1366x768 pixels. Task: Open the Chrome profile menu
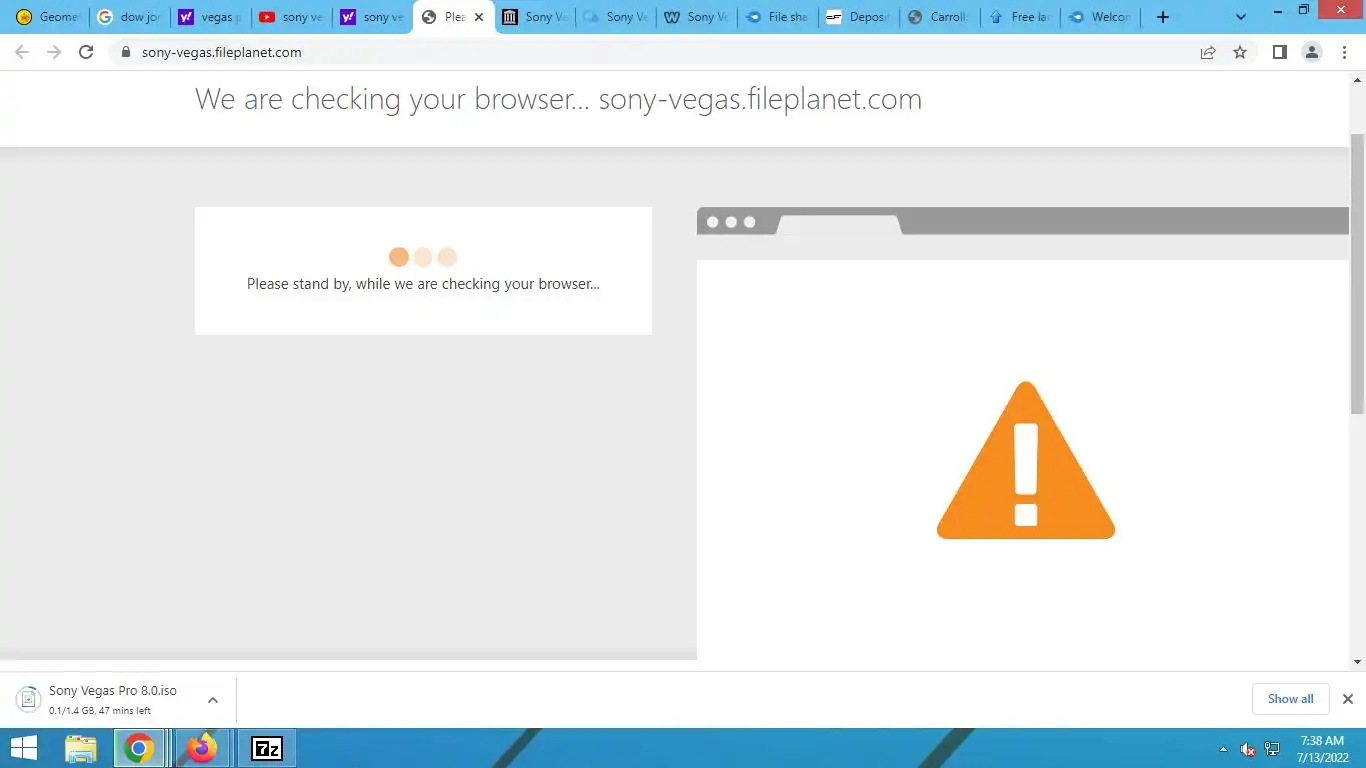1312,52
